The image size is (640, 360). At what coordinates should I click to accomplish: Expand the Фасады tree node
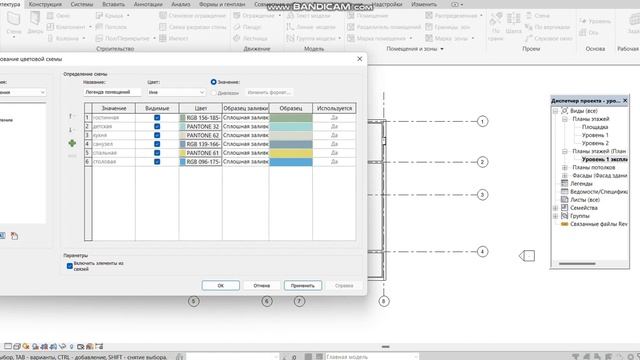point(564,176)
